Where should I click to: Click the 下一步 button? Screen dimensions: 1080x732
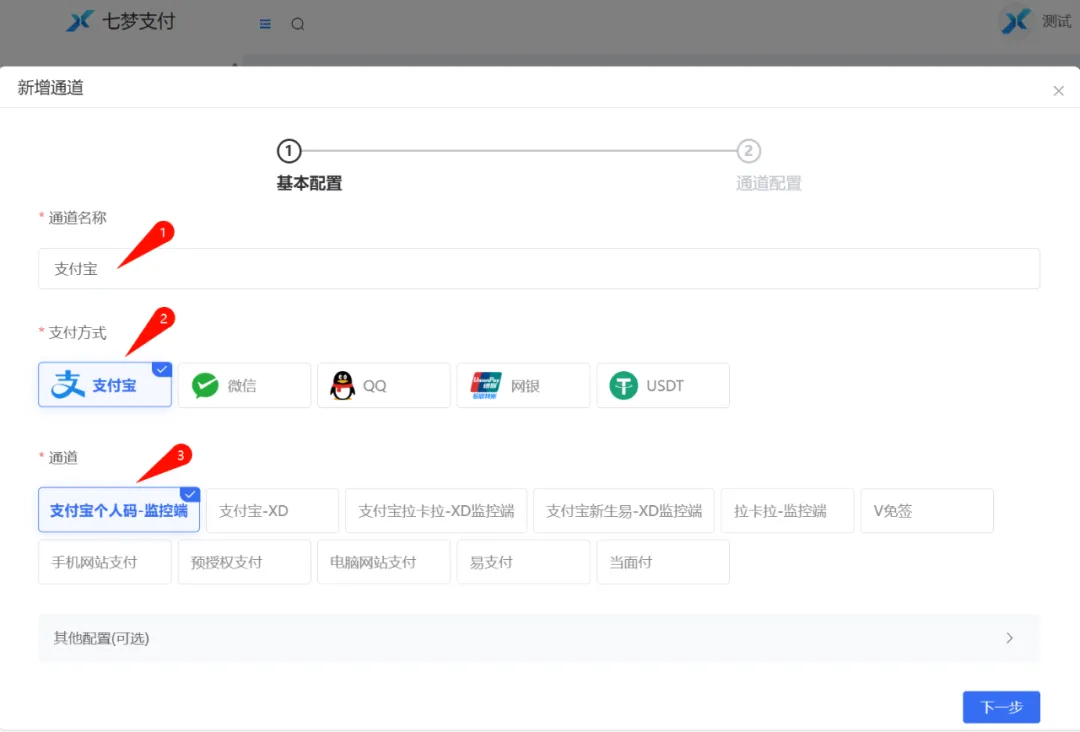(x=1001, y=707)
